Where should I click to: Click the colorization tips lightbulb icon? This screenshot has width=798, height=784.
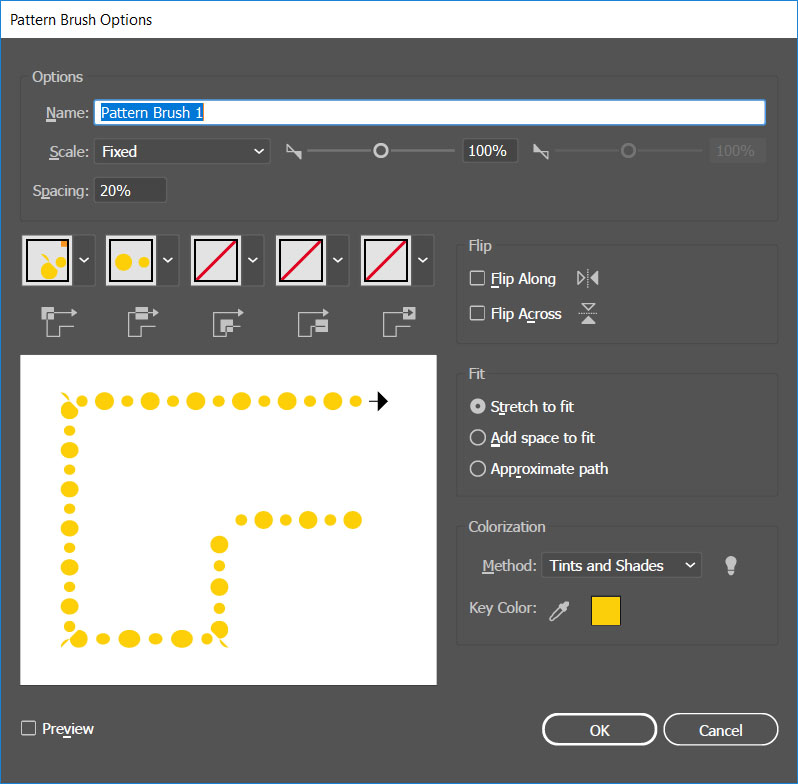pos(730,565)
